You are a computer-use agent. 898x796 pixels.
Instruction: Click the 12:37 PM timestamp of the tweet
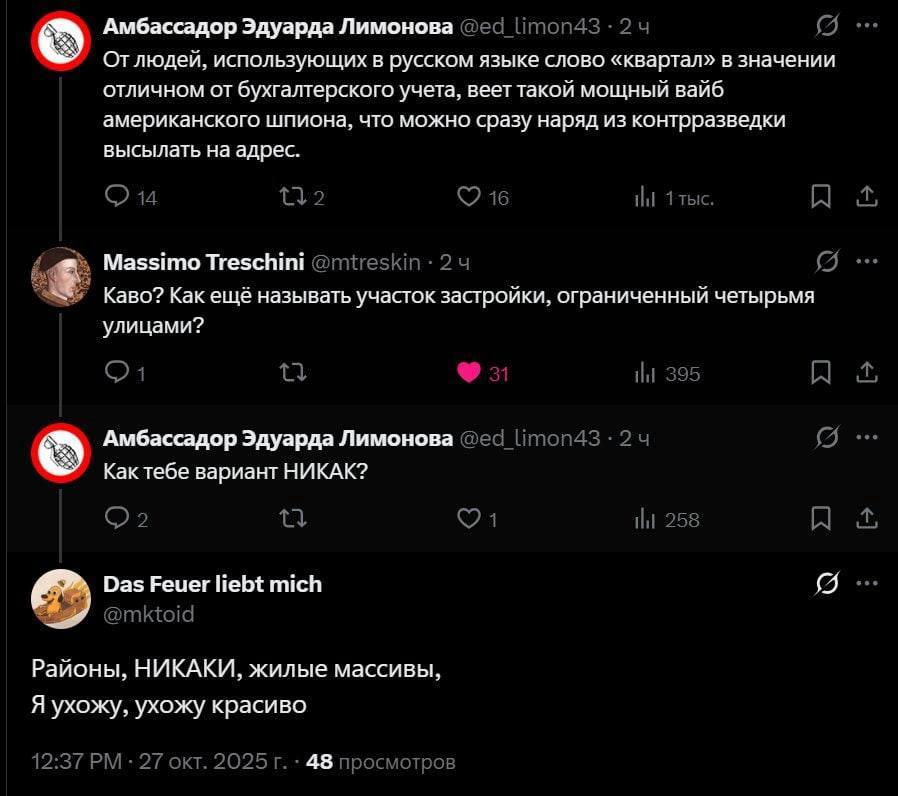click(x=76, y=762)
